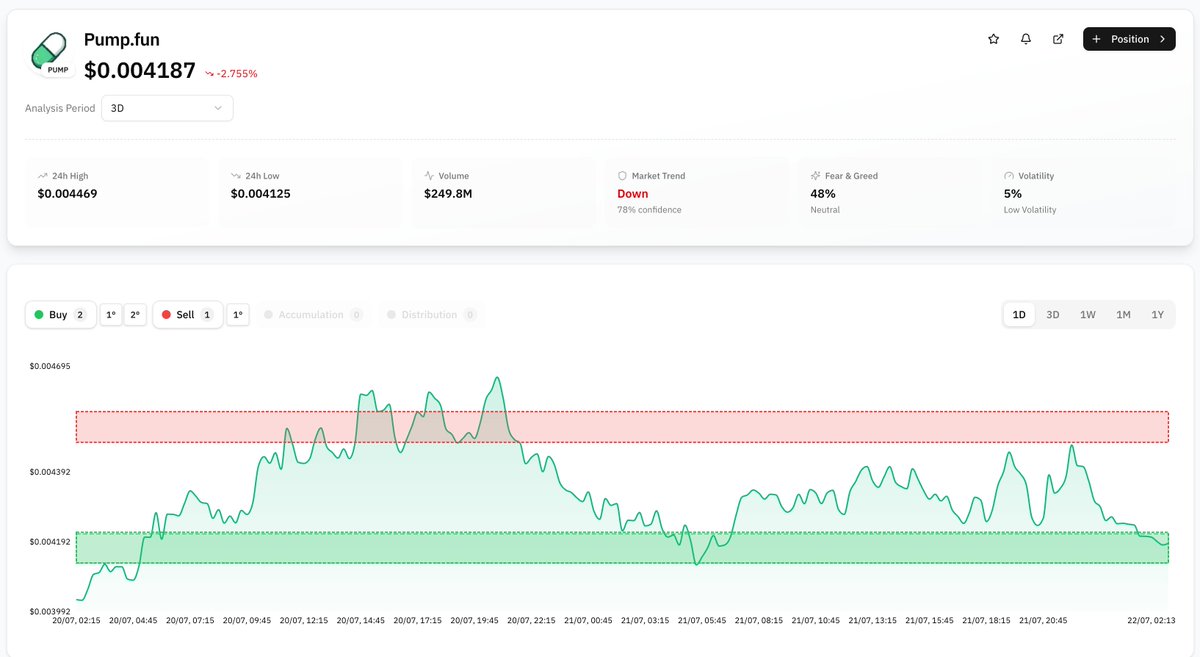Click the green buy zone band
The height and width of the screenshot is (657, 1200).
tap(622, 548)
